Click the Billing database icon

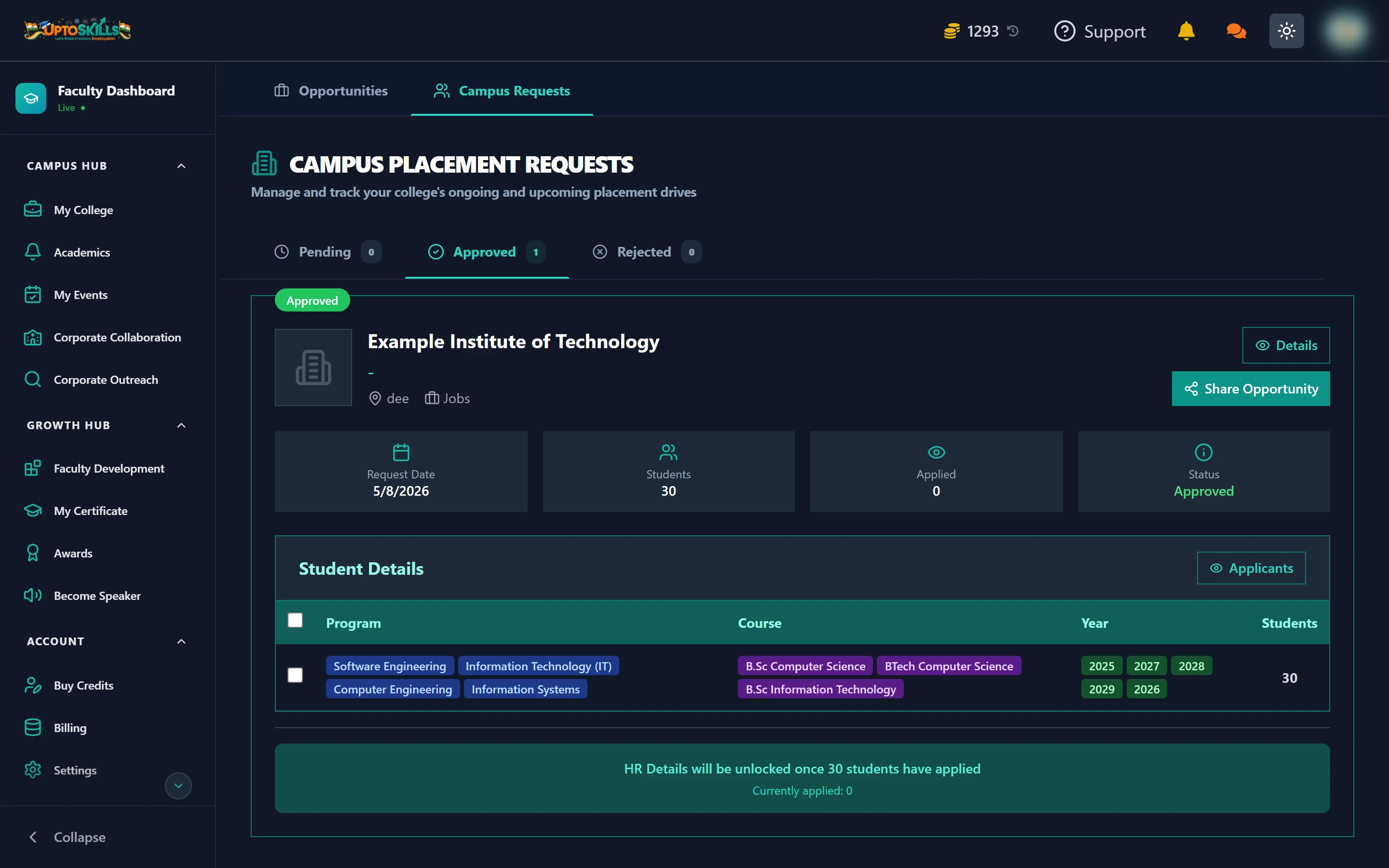click(x=33, y=727)
